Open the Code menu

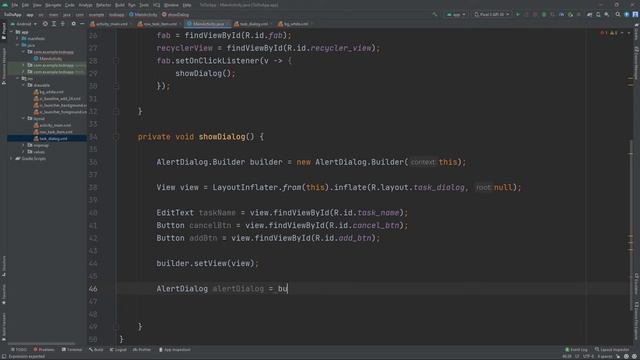[70, 5]
